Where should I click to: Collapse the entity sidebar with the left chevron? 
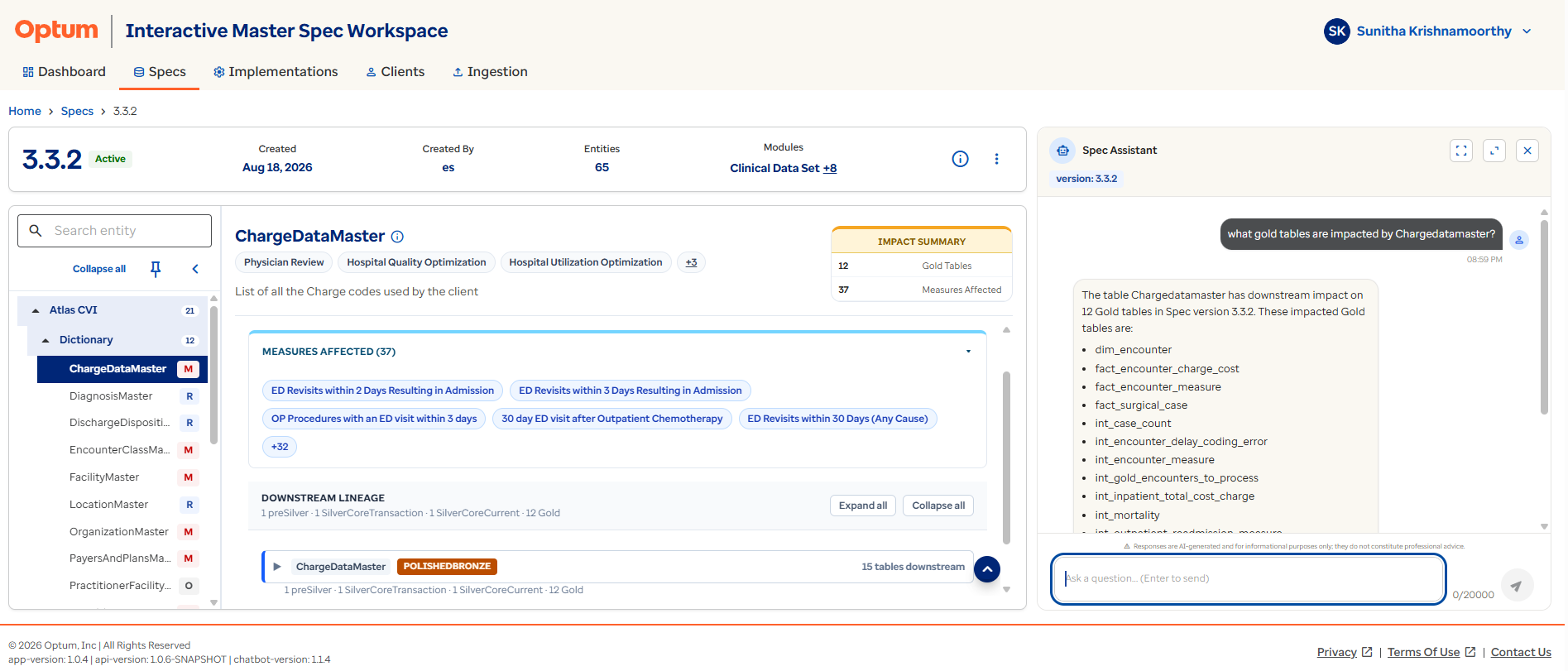pyautogui.click(x=195, y=269)
